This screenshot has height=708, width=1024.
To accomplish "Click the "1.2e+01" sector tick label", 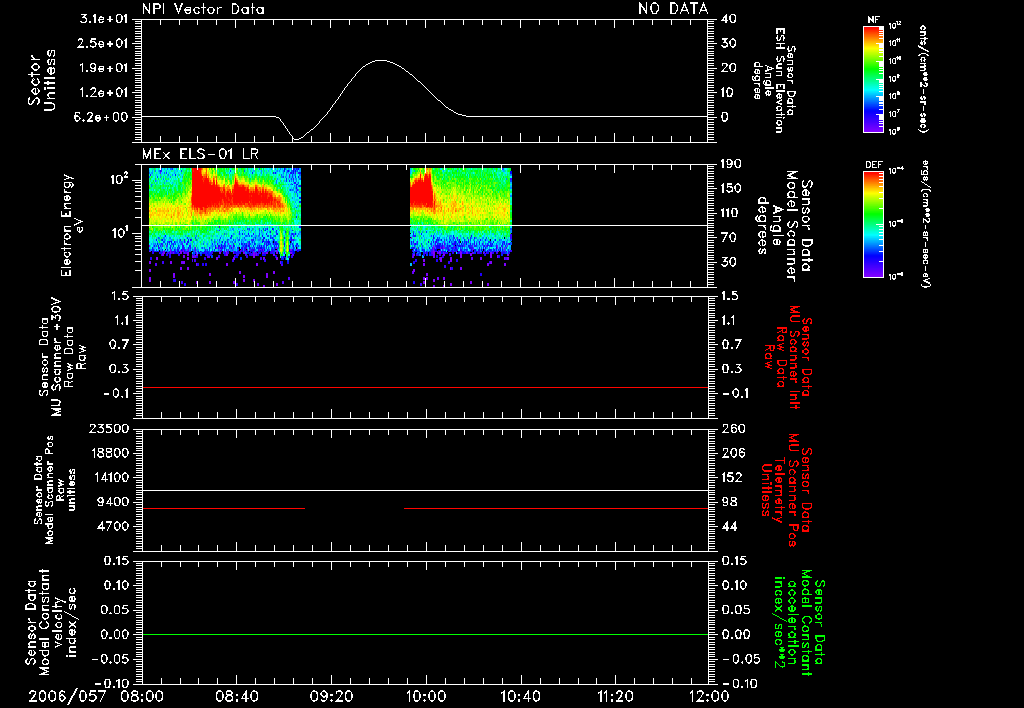I will click(x=104, y=92).
